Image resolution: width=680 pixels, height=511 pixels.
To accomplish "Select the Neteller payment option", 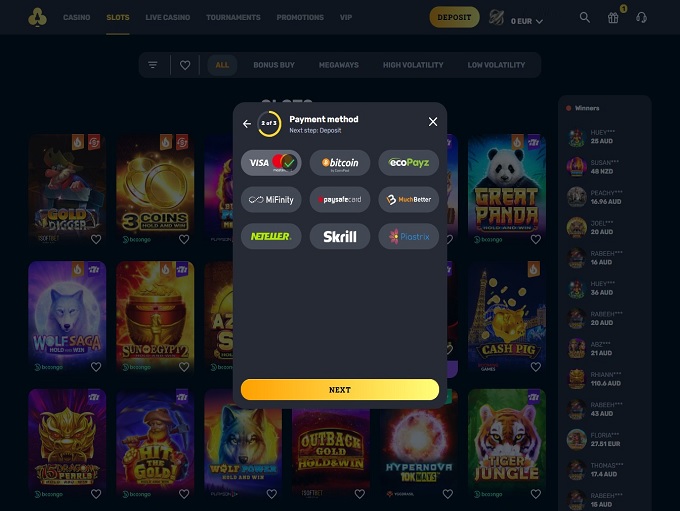I will click(271, 236).
